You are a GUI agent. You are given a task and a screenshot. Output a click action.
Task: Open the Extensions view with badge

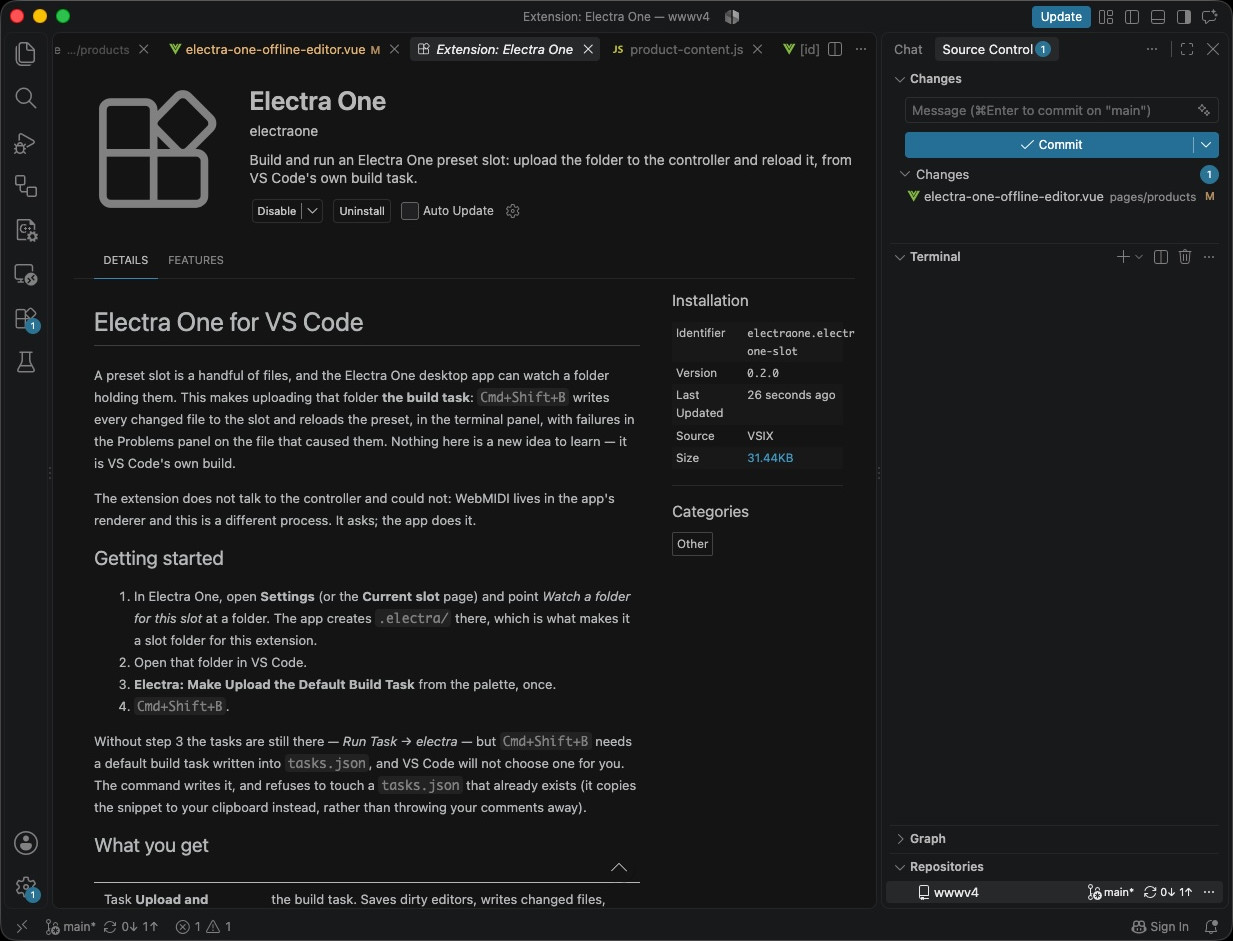(26, 319)
